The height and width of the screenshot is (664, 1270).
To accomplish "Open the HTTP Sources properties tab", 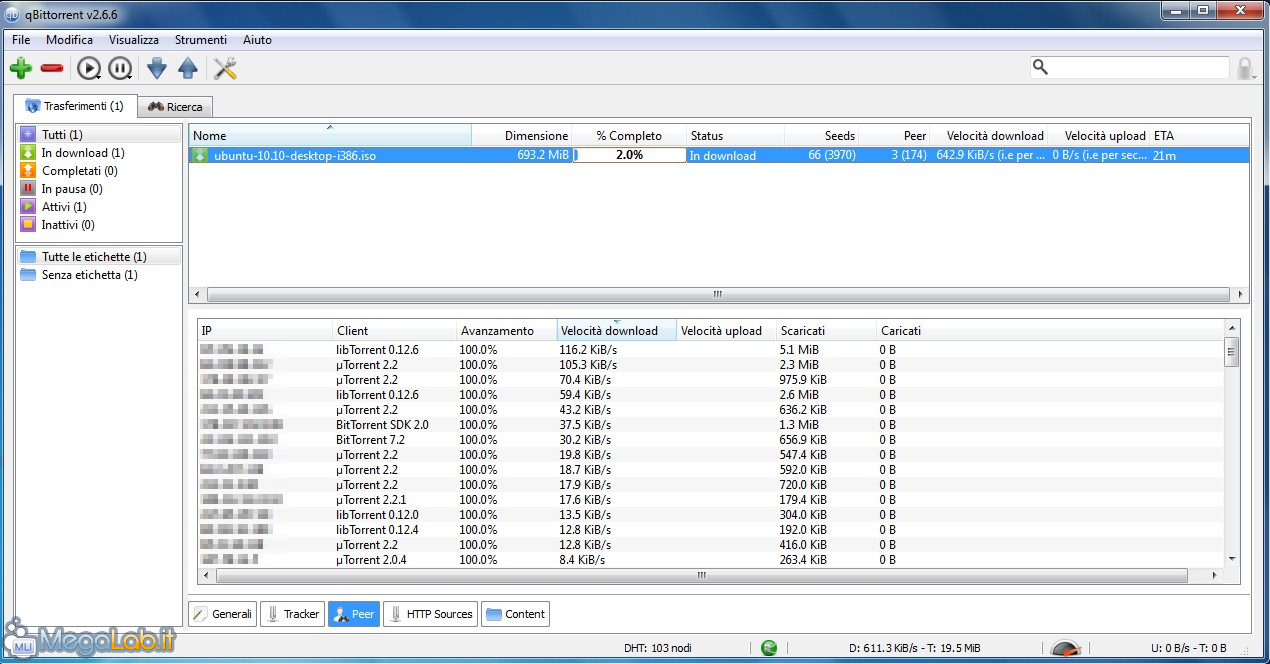I will tap(429, 614).
